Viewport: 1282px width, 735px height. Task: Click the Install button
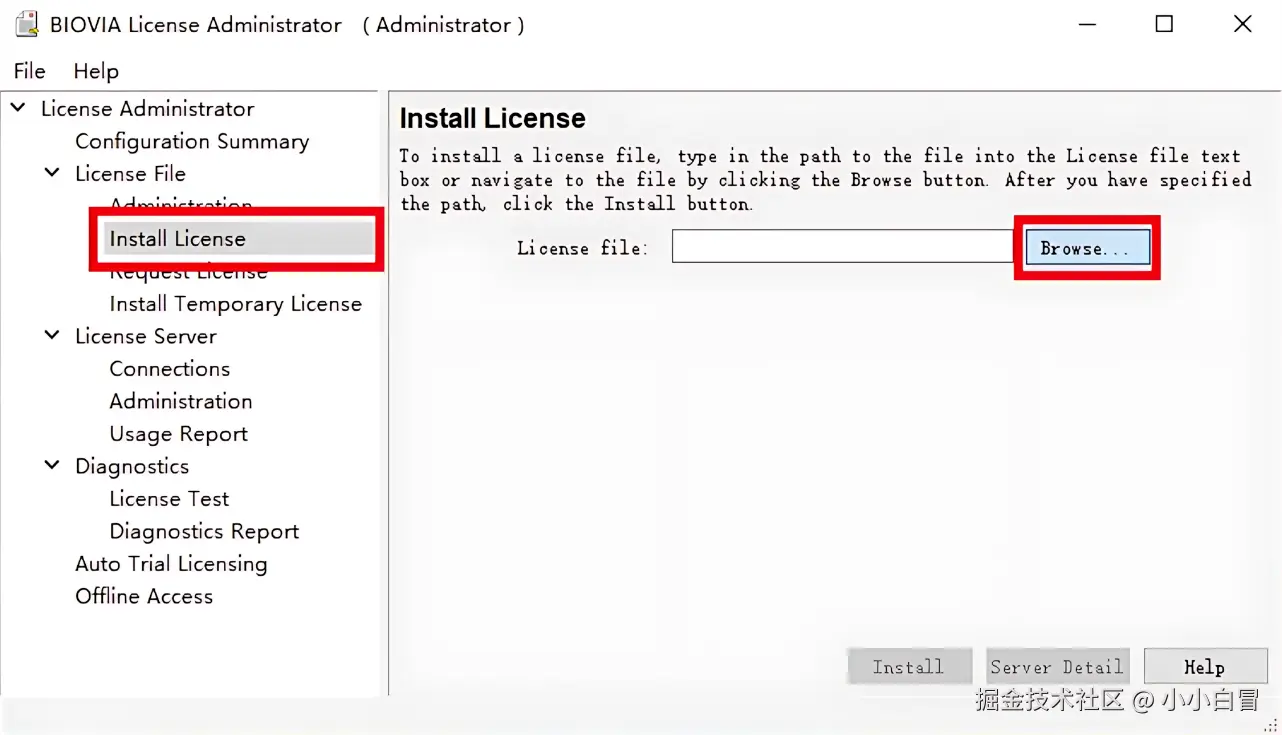[909, 666]
